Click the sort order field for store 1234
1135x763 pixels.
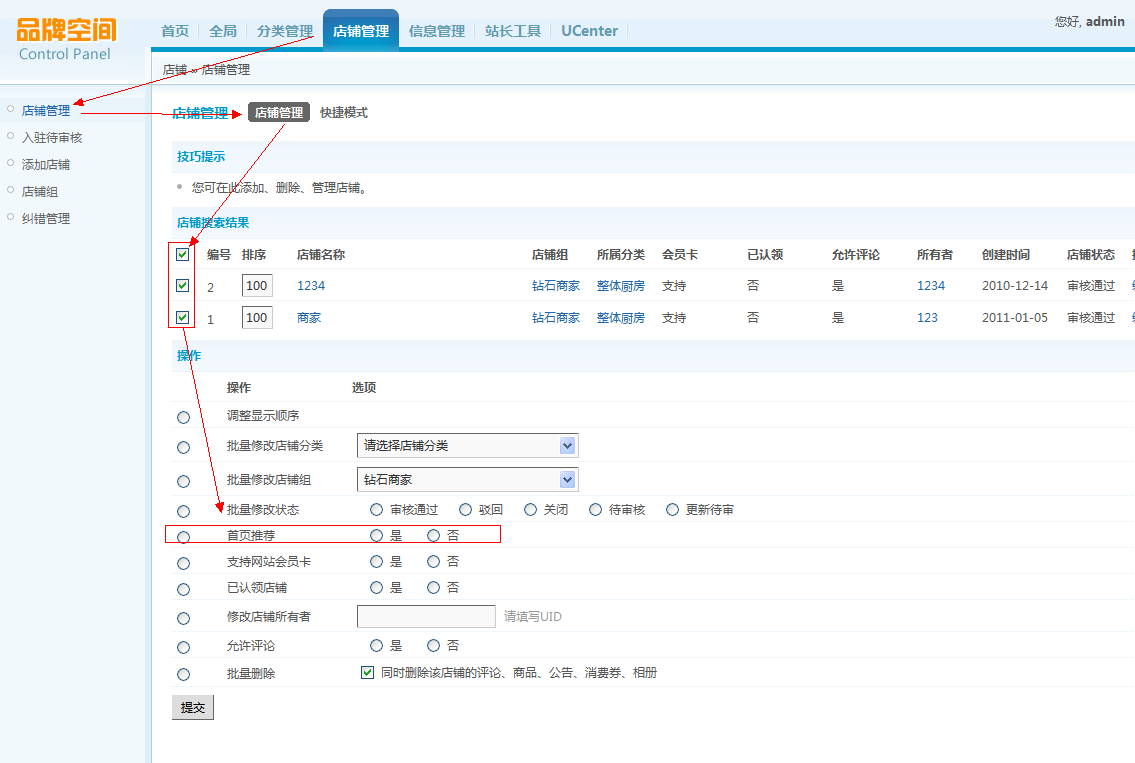click(x=257, y=286)
